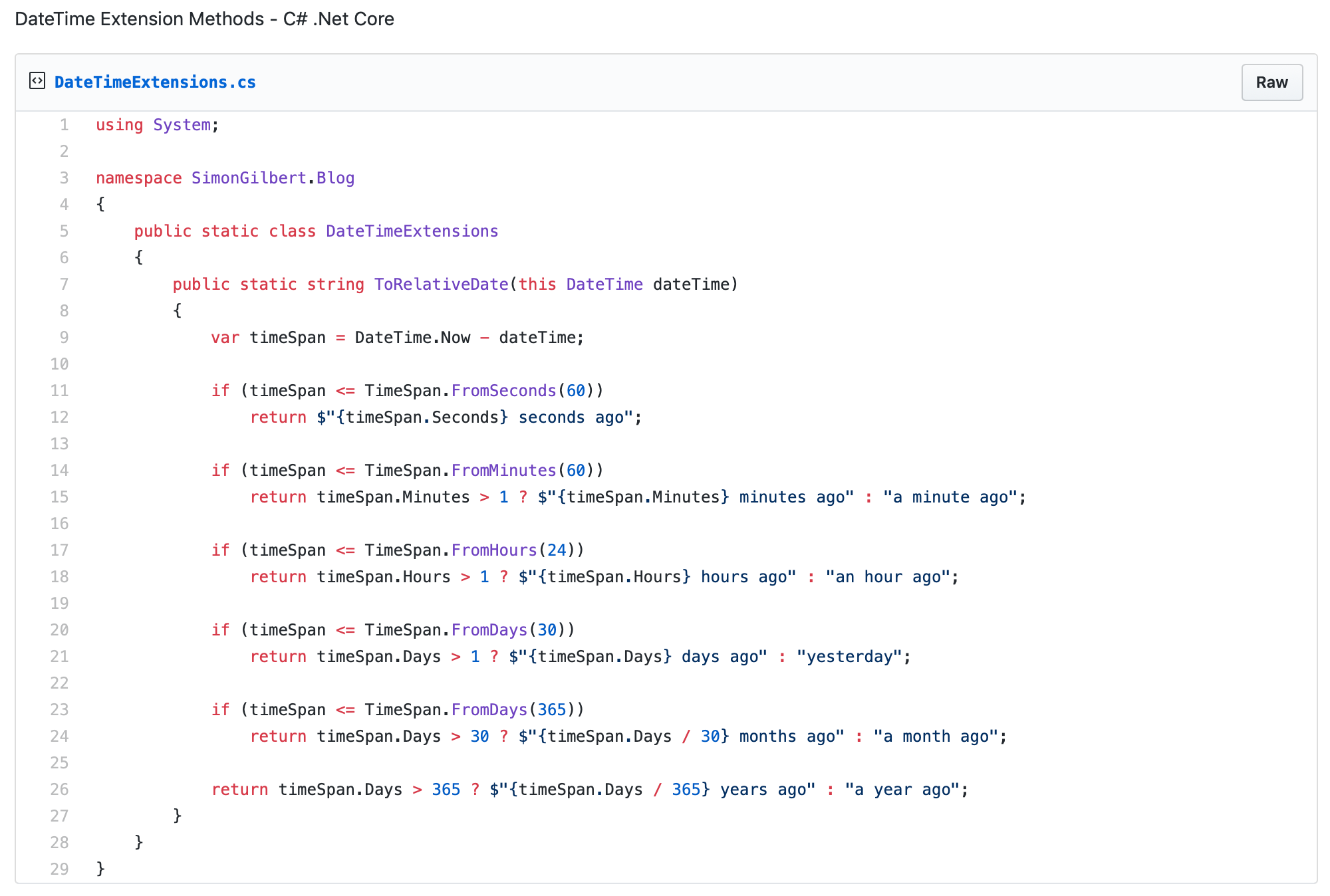1330x896 pixels.
Task: Select line number 9
Action: [x=64, y=338]
